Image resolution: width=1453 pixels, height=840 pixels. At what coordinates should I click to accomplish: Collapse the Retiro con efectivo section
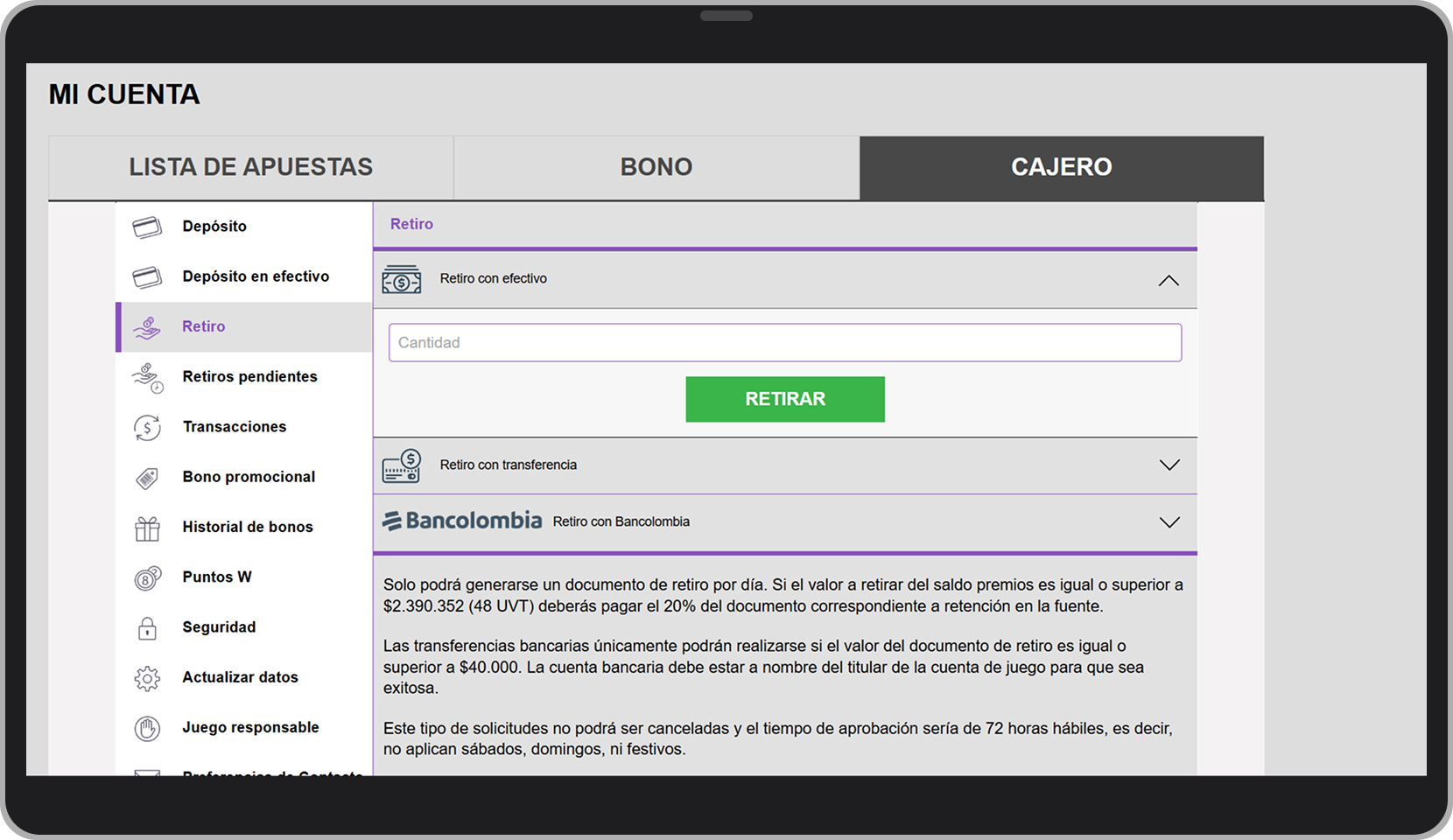[x=1169, y=280]
